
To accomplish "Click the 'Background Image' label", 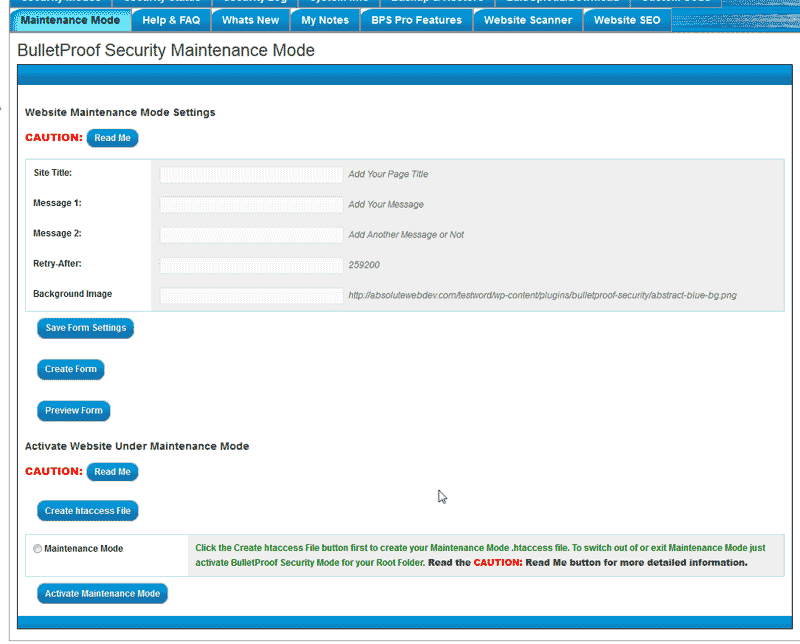I will pos(72,294).
